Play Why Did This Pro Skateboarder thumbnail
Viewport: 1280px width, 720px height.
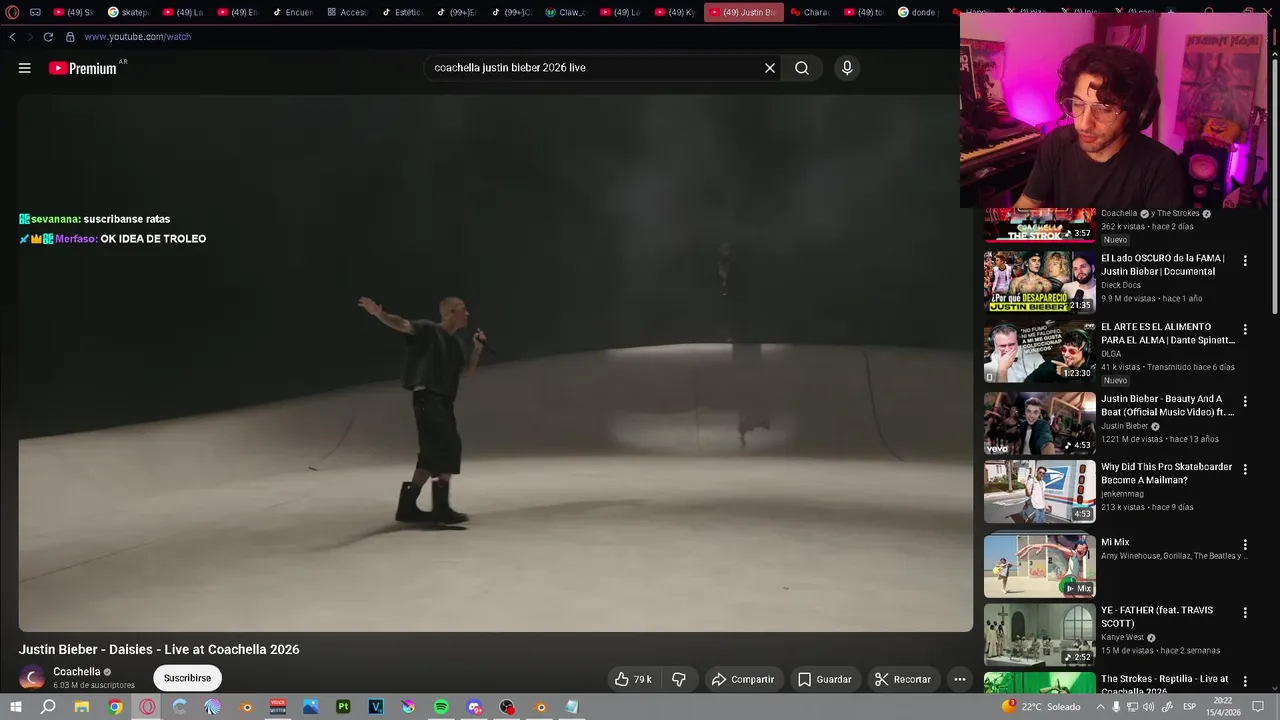(x=1040, y=492)
